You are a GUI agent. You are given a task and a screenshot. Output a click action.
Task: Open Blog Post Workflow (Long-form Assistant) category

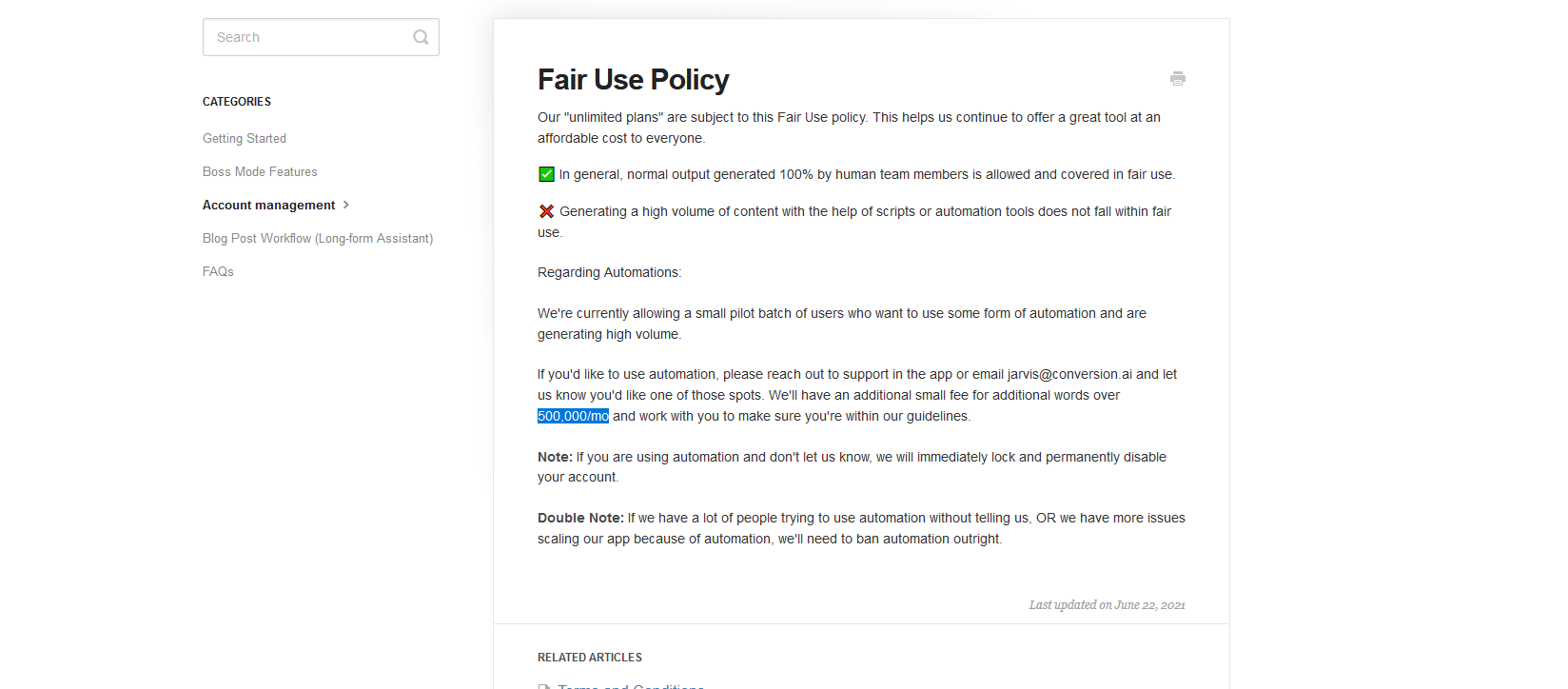(x=318, y=238)
